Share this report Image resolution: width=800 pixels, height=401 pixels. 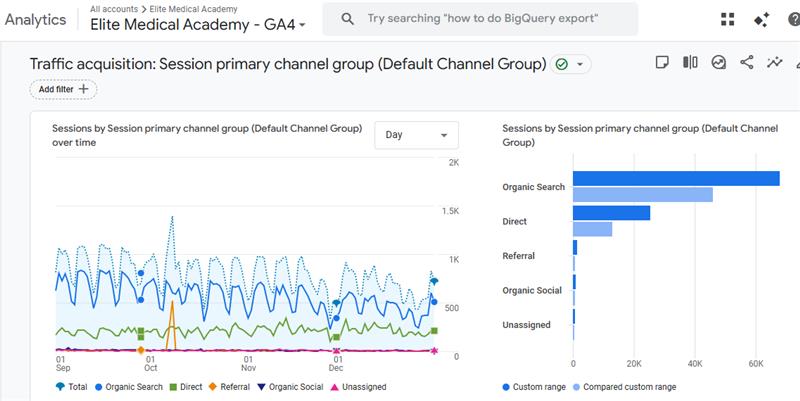click(x=746, y=62)
